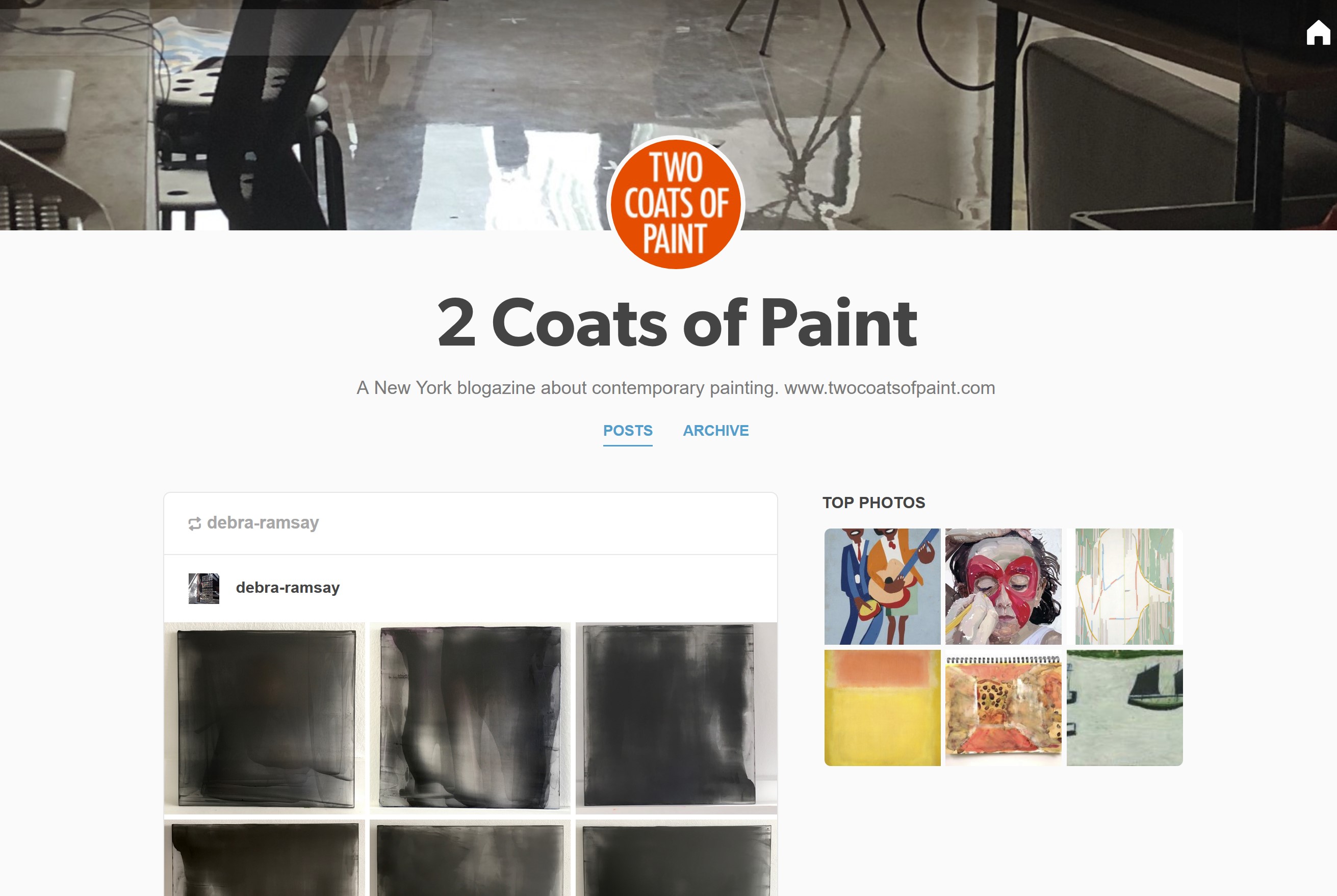1337x896 pixels.
Task: Open the white and green abstract top photo
Action: tap(1124, 586)
